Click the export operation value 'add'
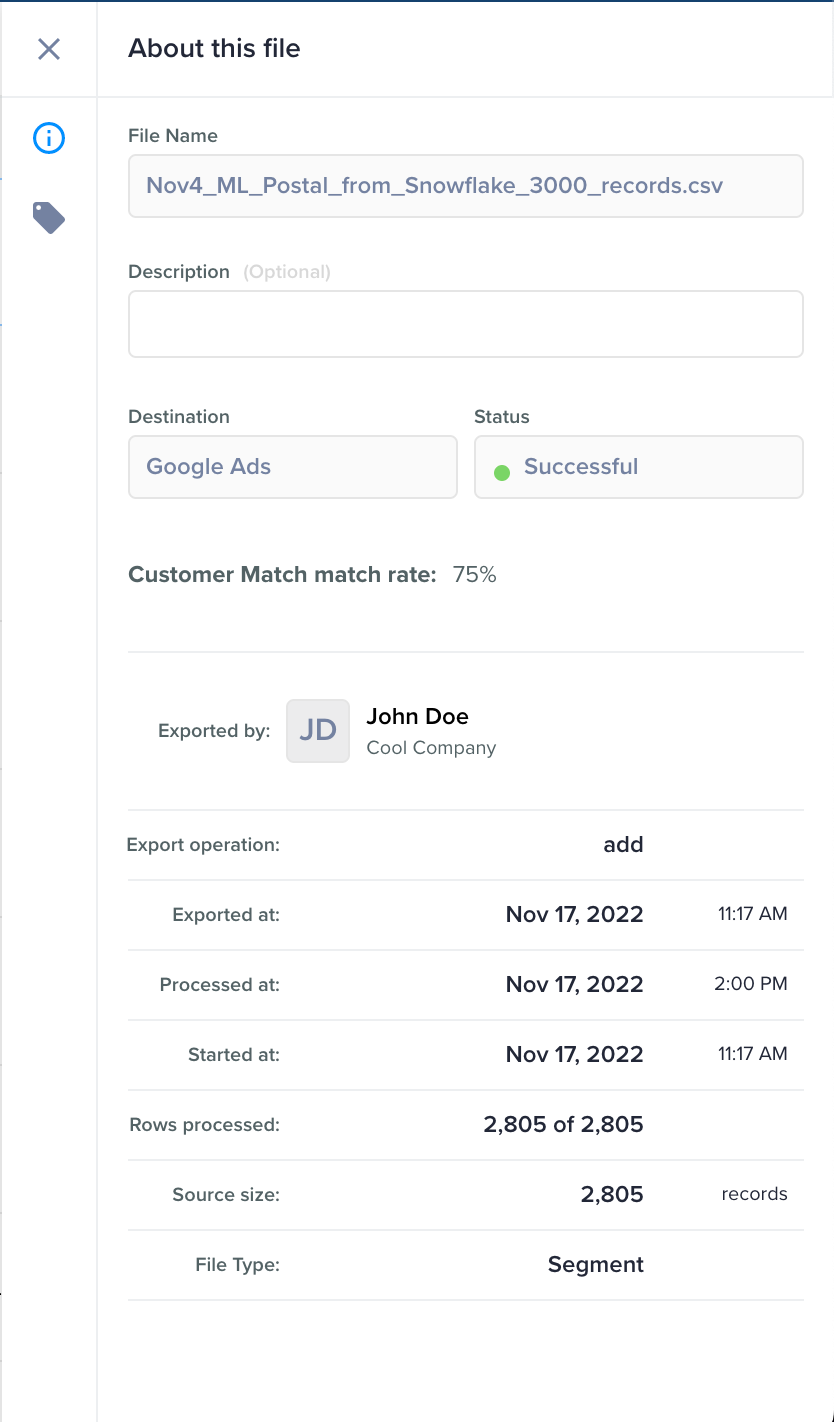This screenshot has height=1422, width=834. (x=623, y=845)
